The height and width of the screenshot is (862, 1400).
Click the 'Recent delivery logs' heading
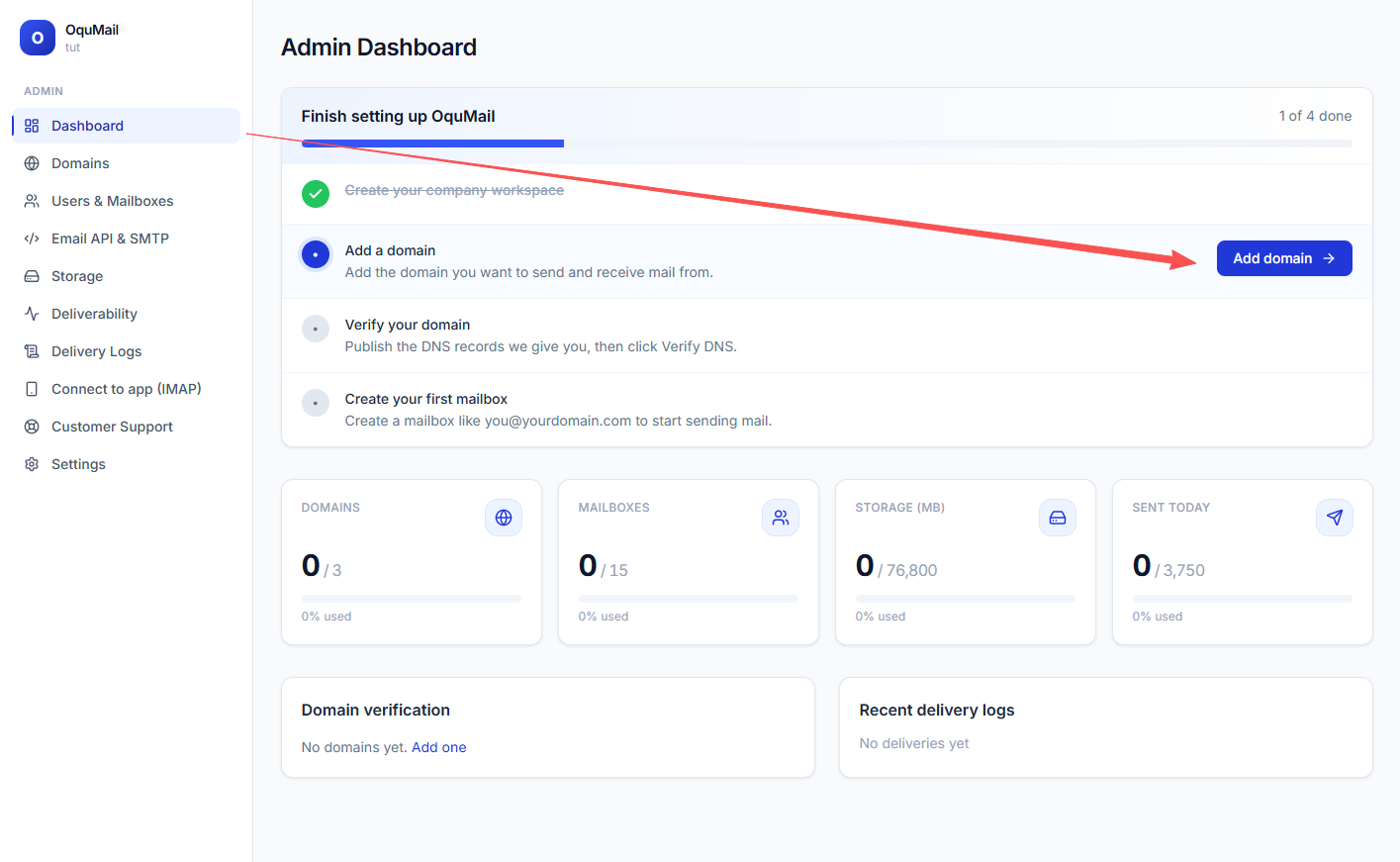click(937, 710)
